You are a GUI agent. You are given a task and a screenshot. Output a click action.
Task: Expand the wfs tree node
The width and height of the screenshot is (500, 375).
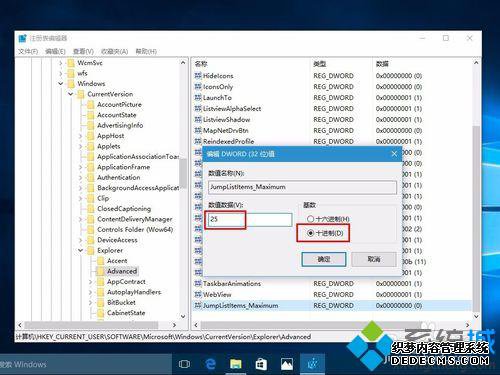(x=61, y=73)
